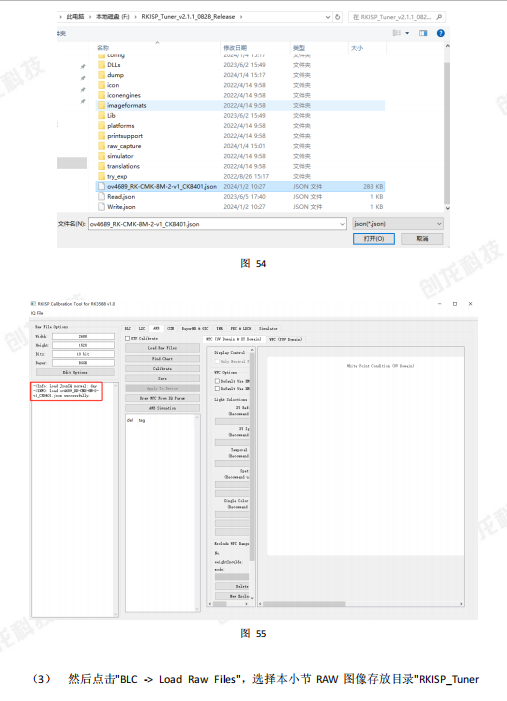
Task: Click the Width input field
Action: [83, 336]
